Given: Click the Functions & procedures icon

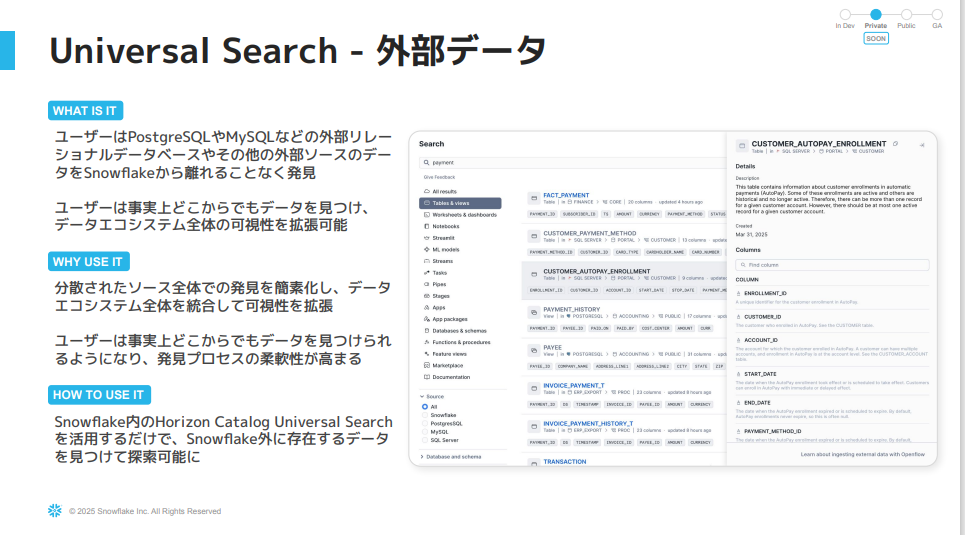Looking at the screenshot, I should [x=426, y=342].
